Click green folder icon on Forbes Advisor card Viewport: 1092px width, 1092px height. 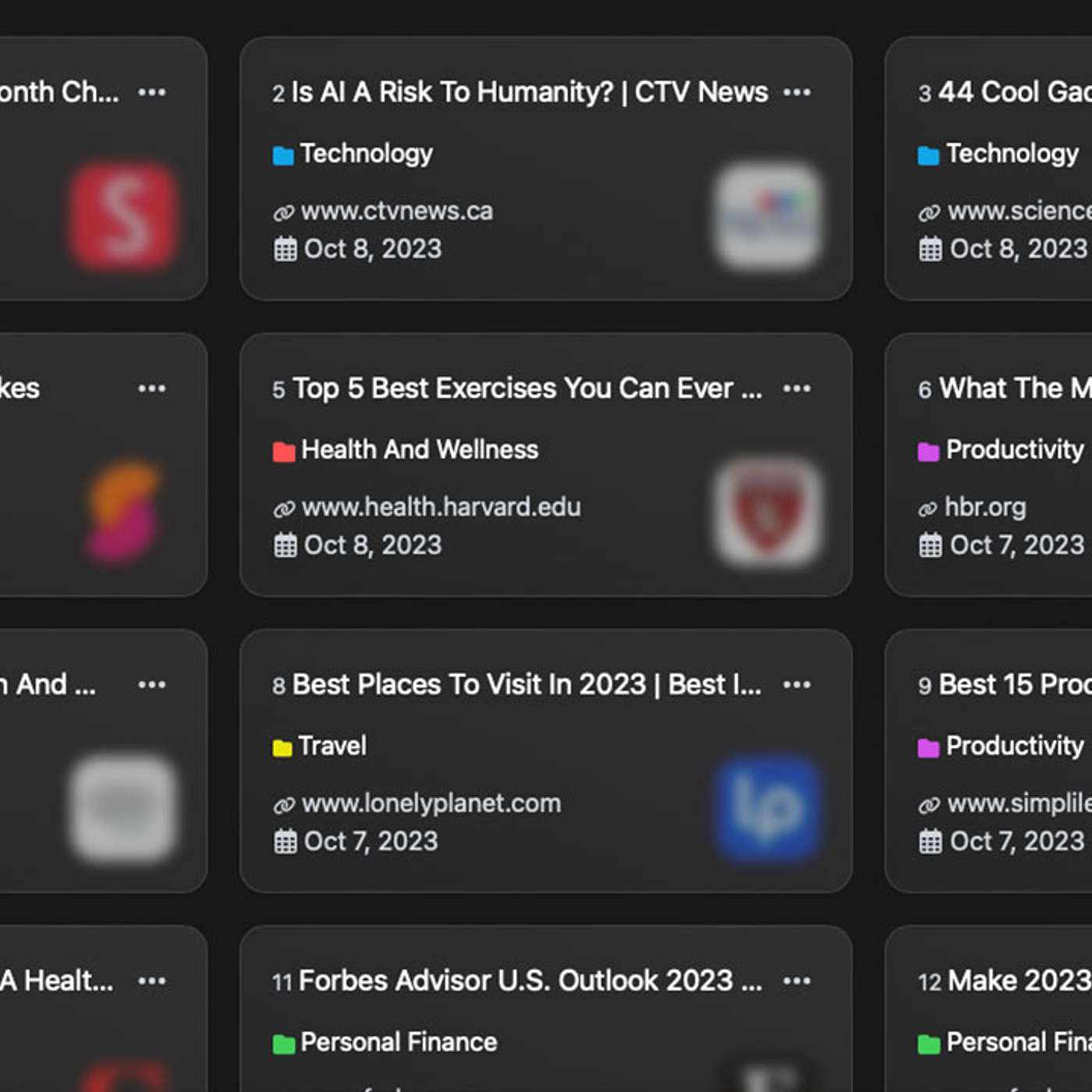[x=283, y=1044]
